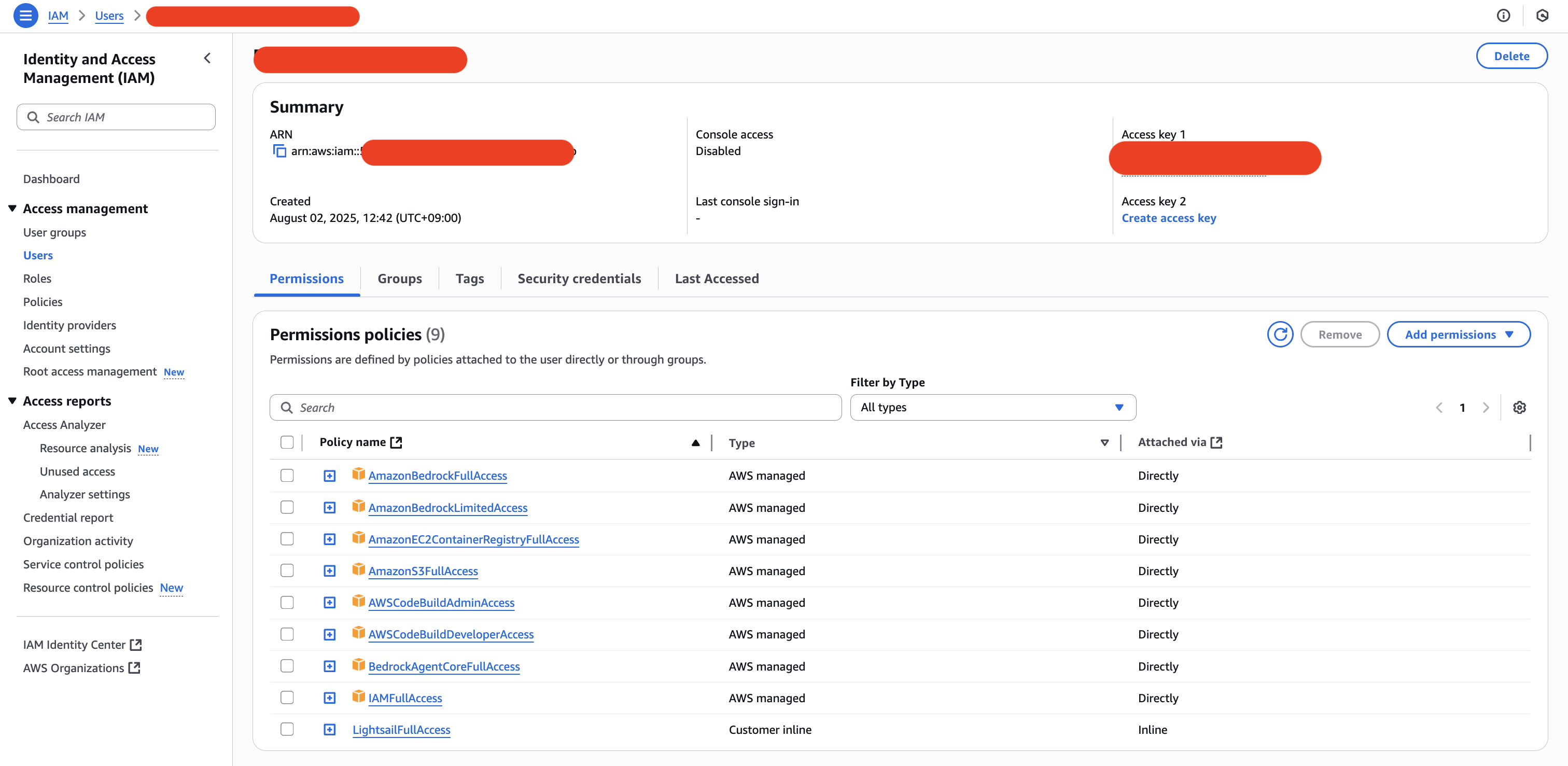Open the hexagon tools icon top right
Viewport: 1568px width, 766px height.
1542,16
